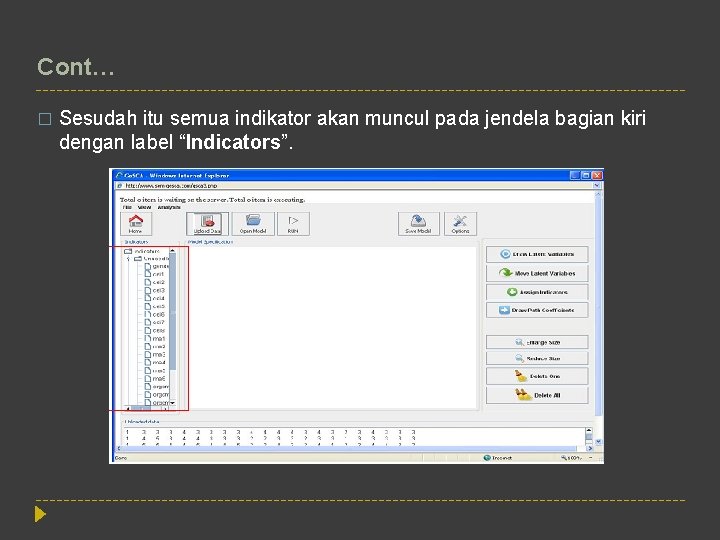
Task: Select the cei5 indicator
Action: coord(154,306)
